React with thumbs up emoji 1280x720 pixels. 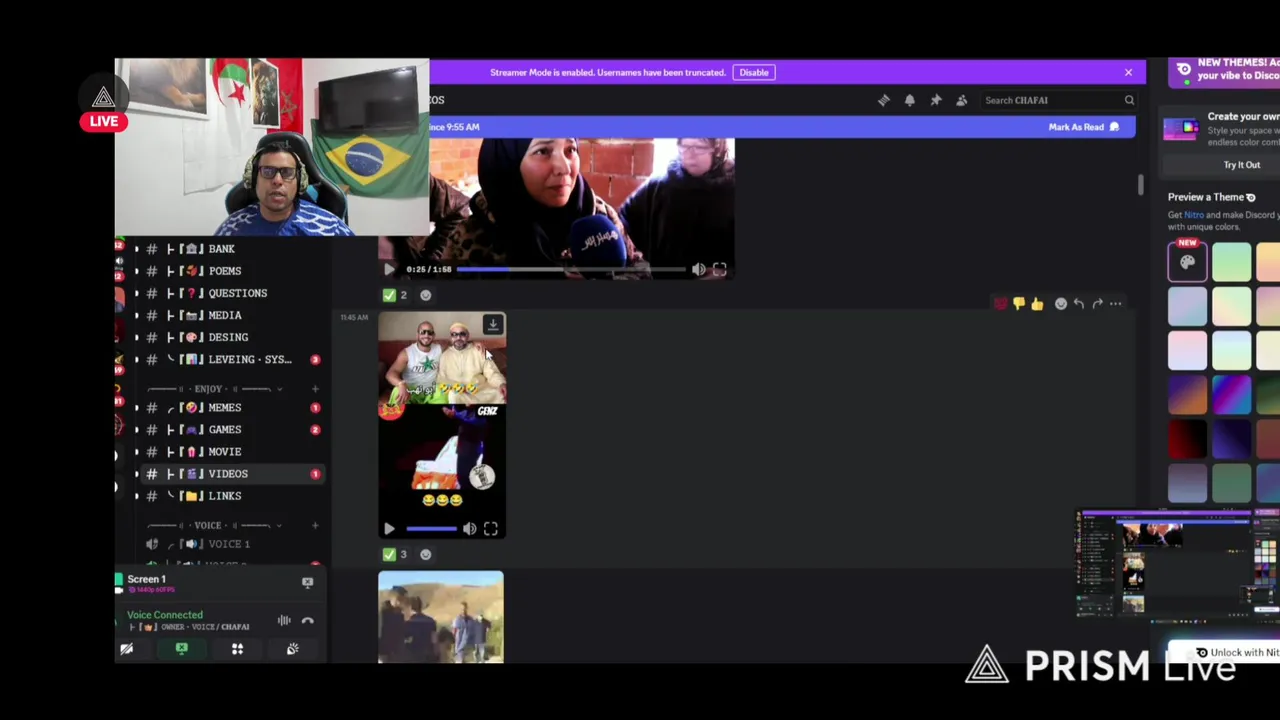click(1037, 304)
